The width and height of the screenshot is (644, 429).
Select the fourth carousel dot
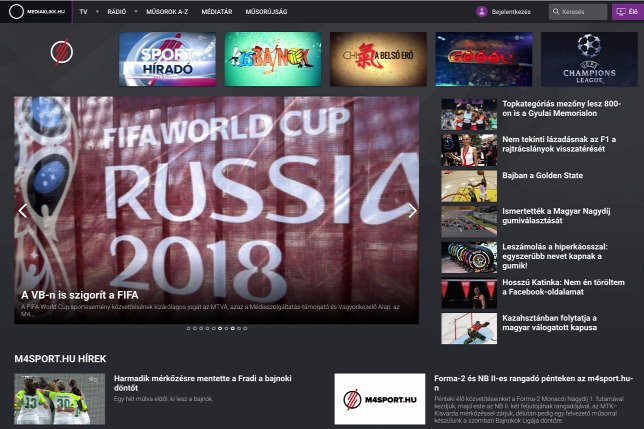[207, 328]
